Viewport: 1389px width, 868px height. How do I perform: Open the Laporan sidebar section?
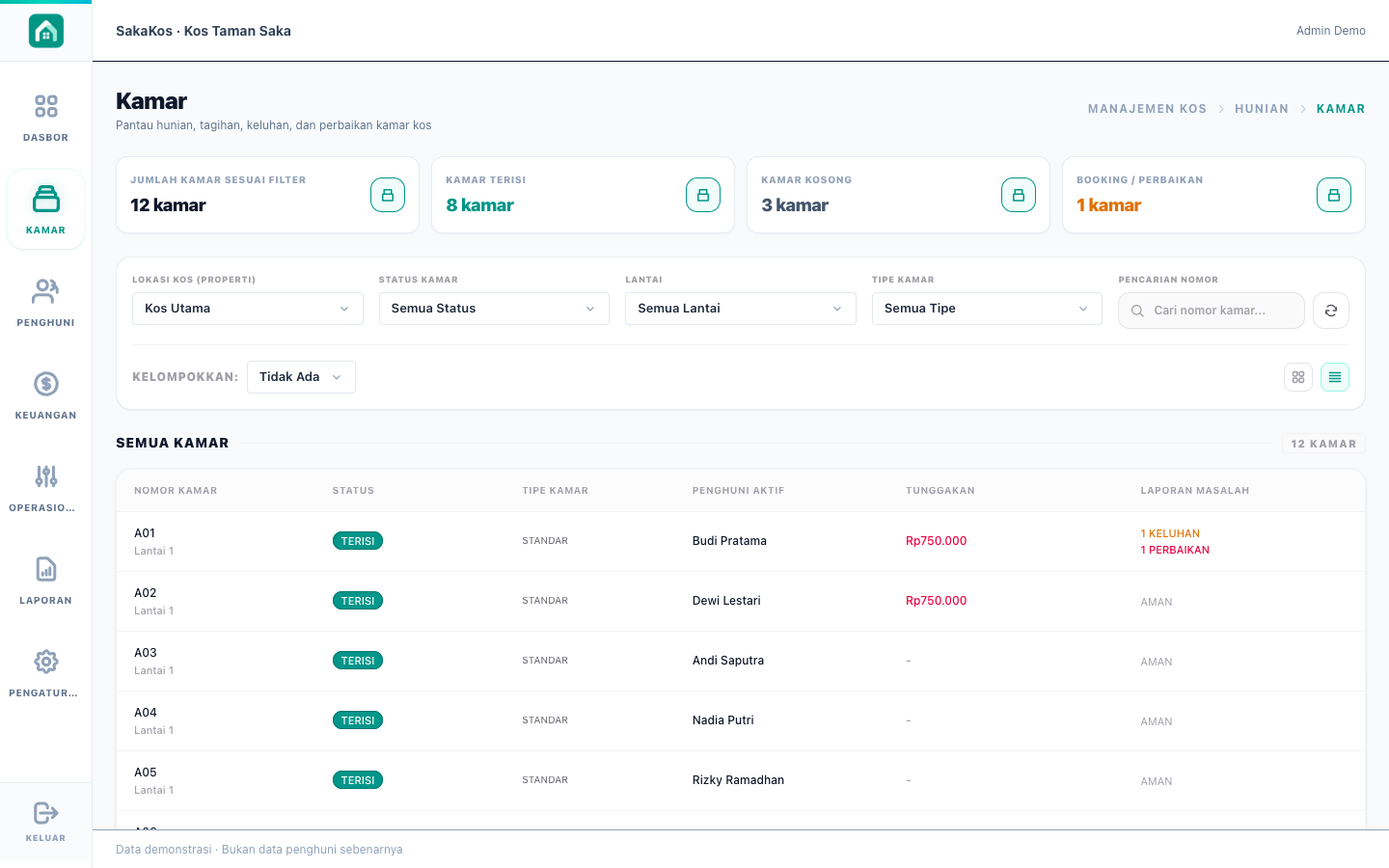coord(45,580)
